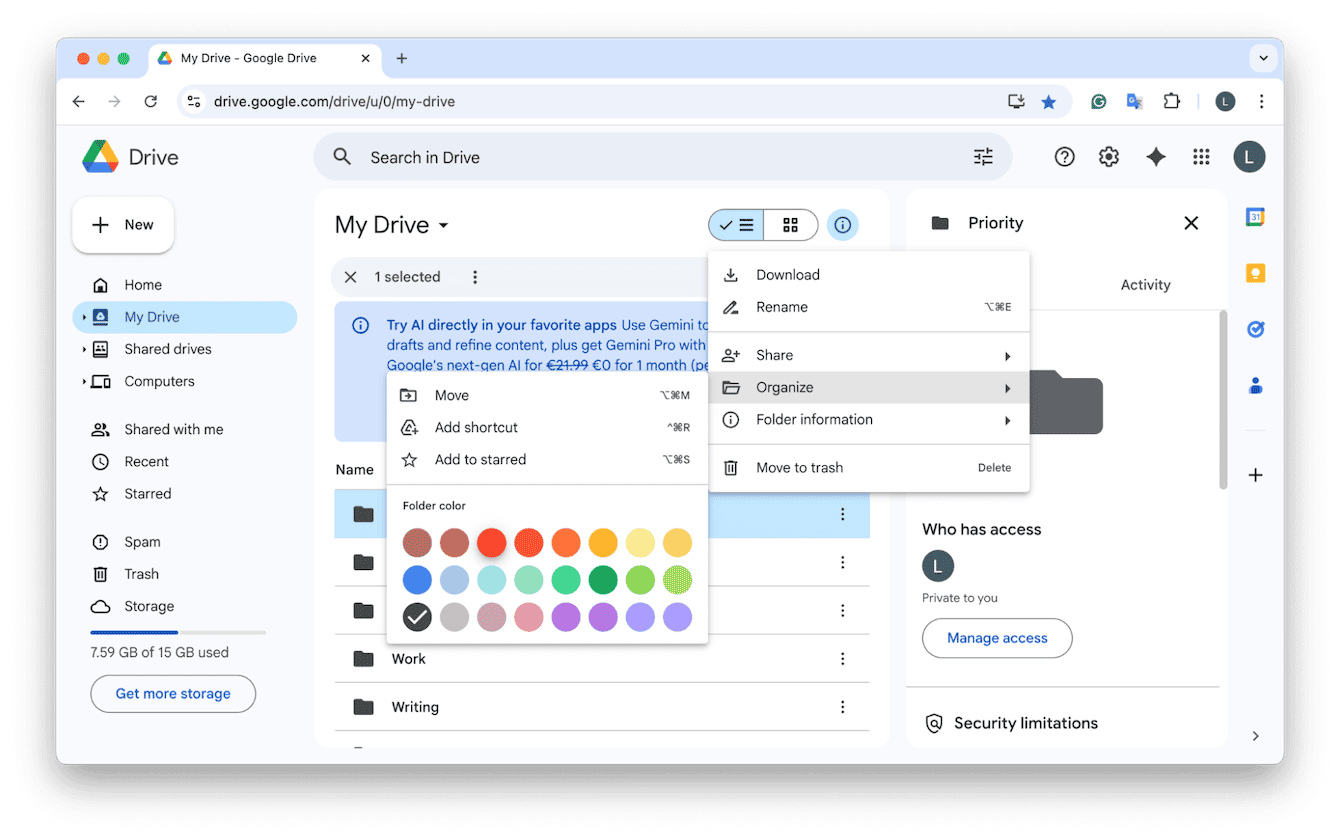Viewport: 1340px width, 839px height.
Task: Open the three-dot menu for the Work folder
Action: coord(842,659)
